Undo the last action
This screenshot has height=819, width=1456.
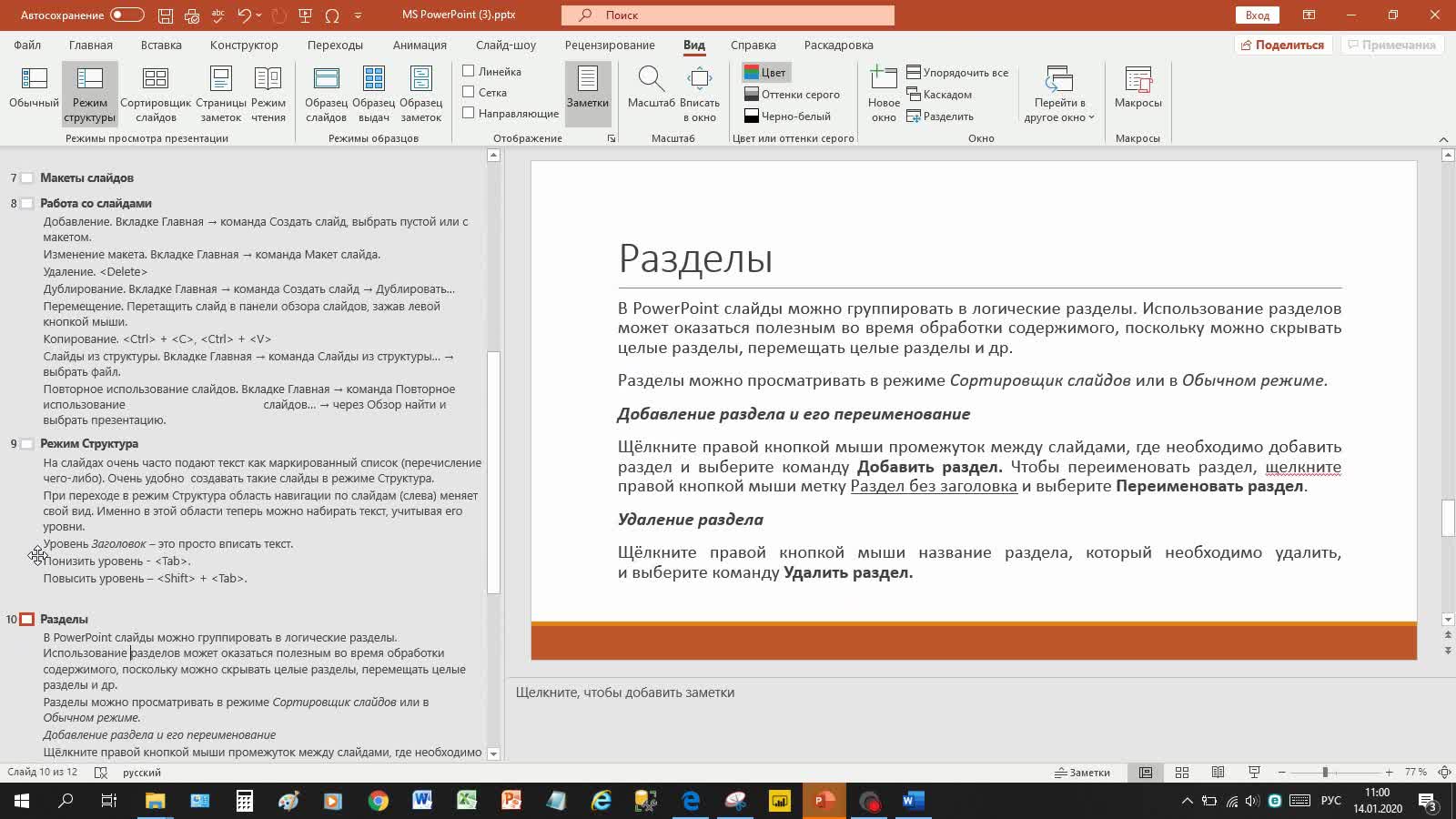(244, 15)
